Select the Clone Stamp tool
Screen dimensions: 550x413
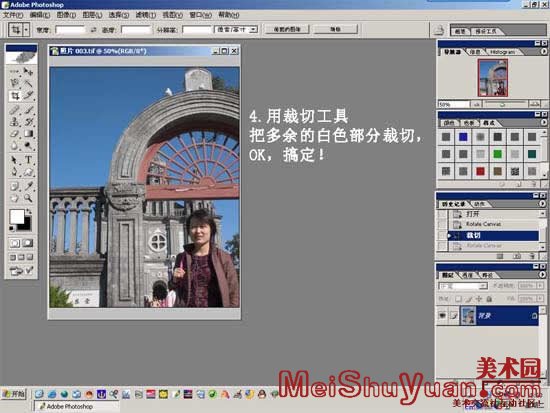coord(14,122)
